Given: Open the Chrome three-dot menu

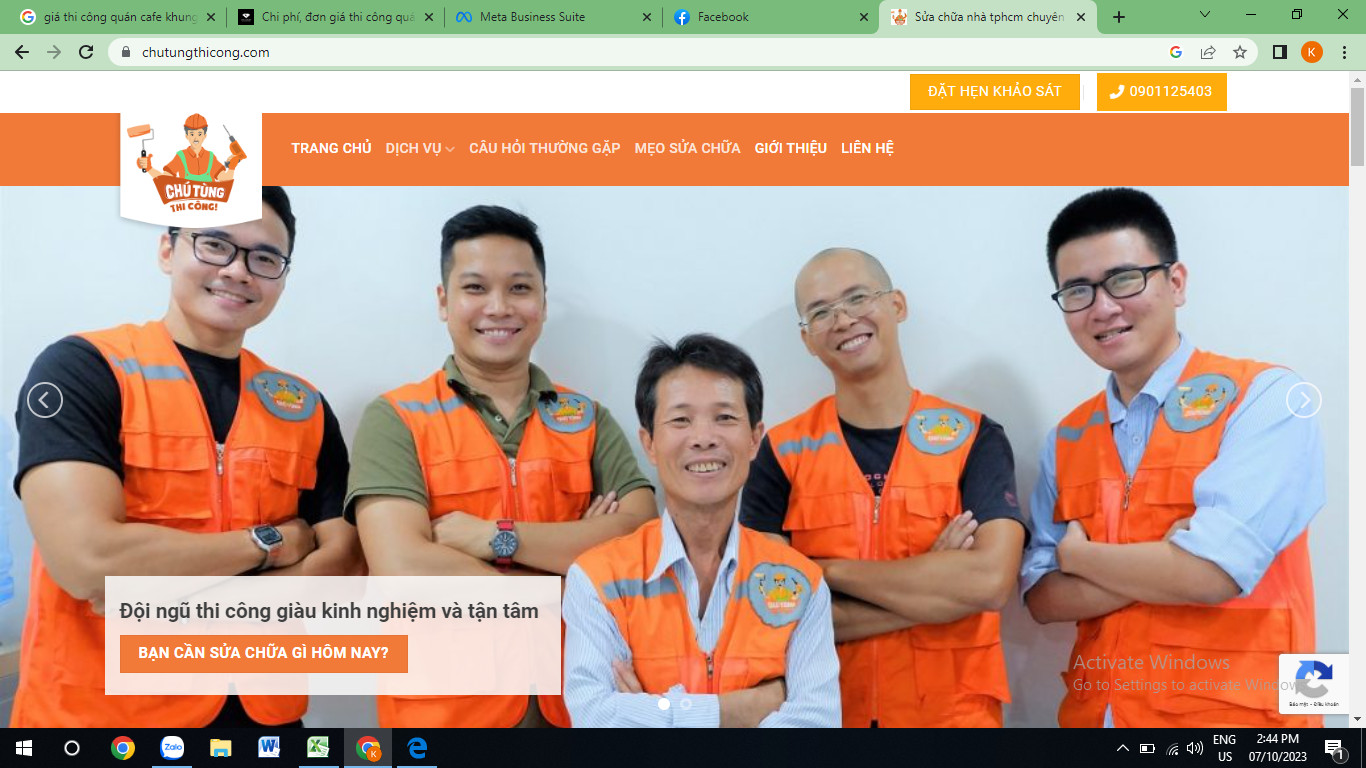Looking at the screenshot, I should click(1344, 52).
